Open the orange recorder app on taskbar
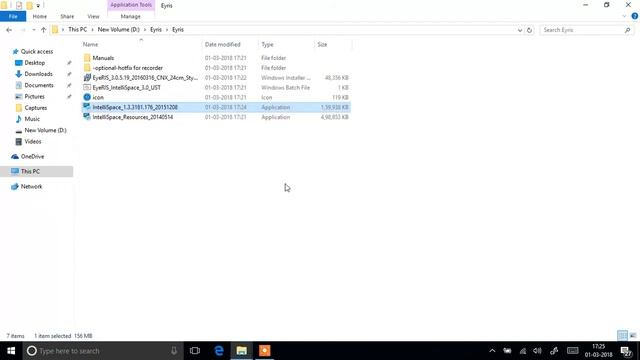Viewport: 640px width, 360px height. point(264,351)
